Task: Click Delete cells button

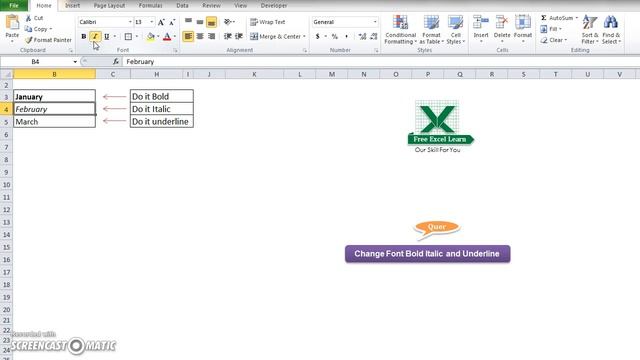Action: pyautogui.click(x=502, y=29)
